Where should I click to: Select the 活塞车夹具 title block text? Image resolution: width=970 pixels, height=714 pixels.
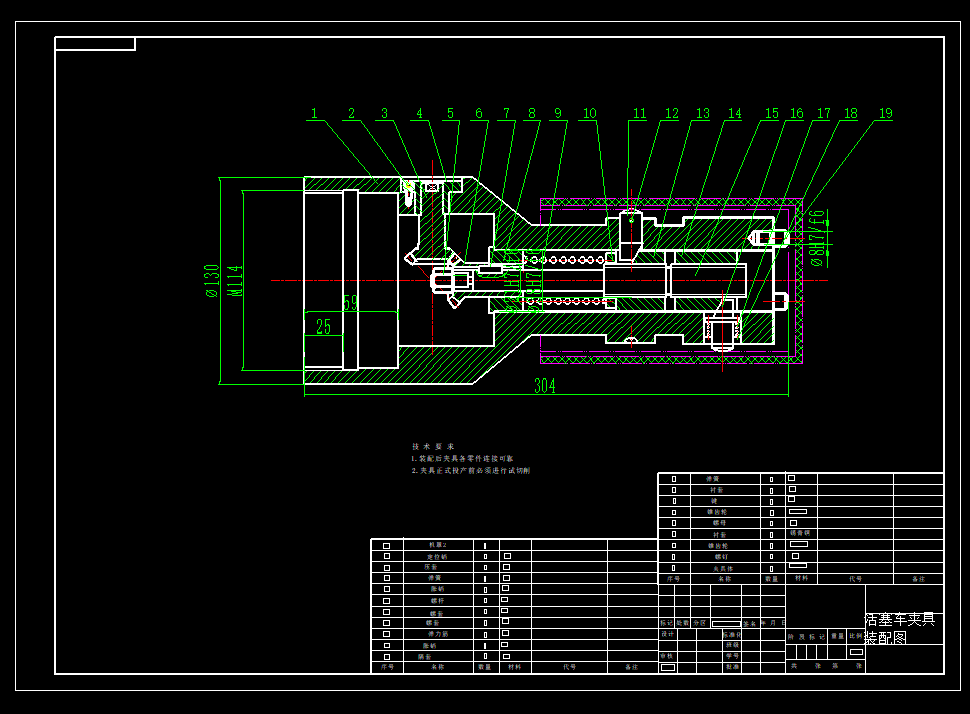point(899,619)
